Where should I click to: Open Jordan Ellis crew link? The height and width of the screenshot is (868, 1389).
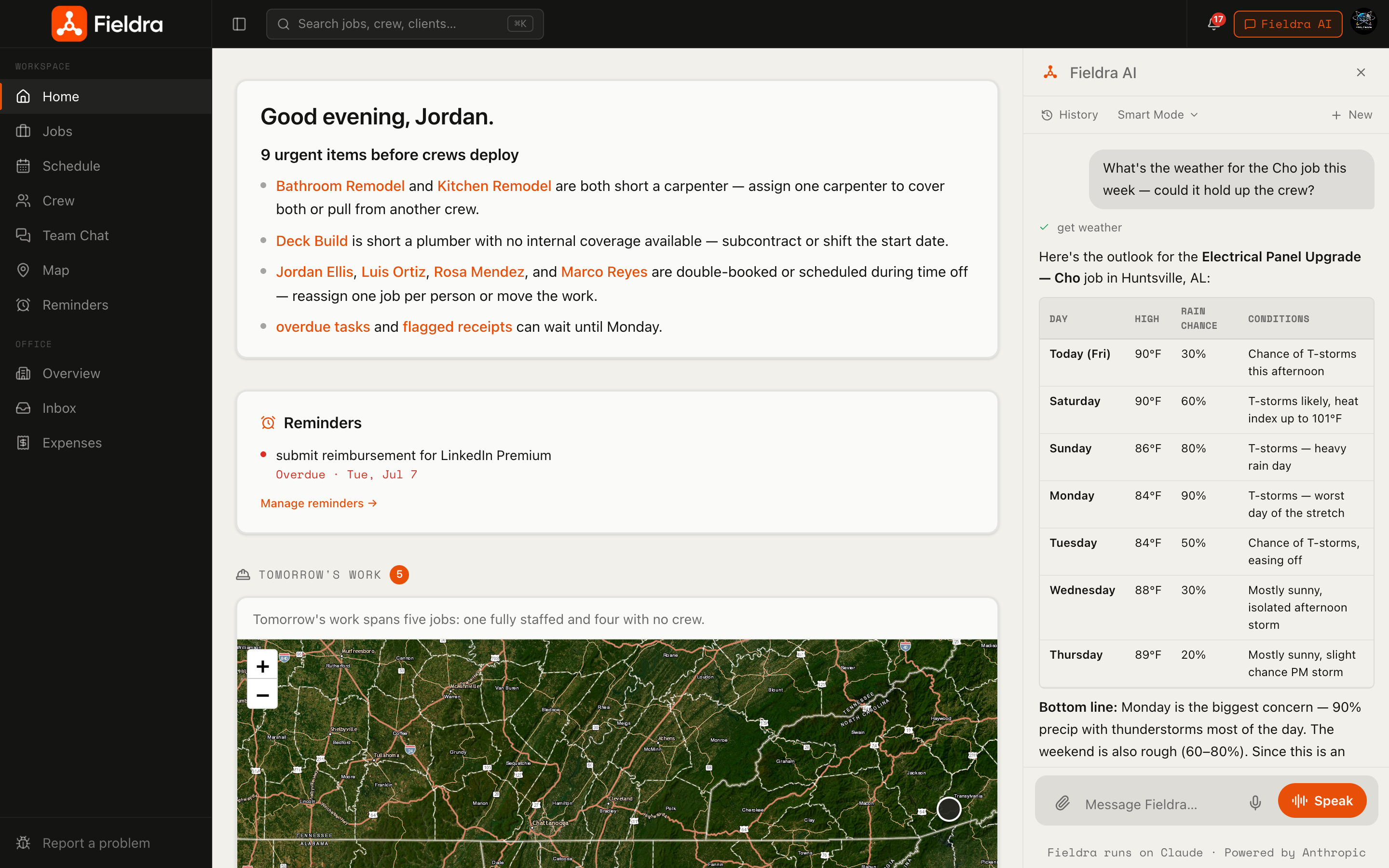click(x=314, y=271)
